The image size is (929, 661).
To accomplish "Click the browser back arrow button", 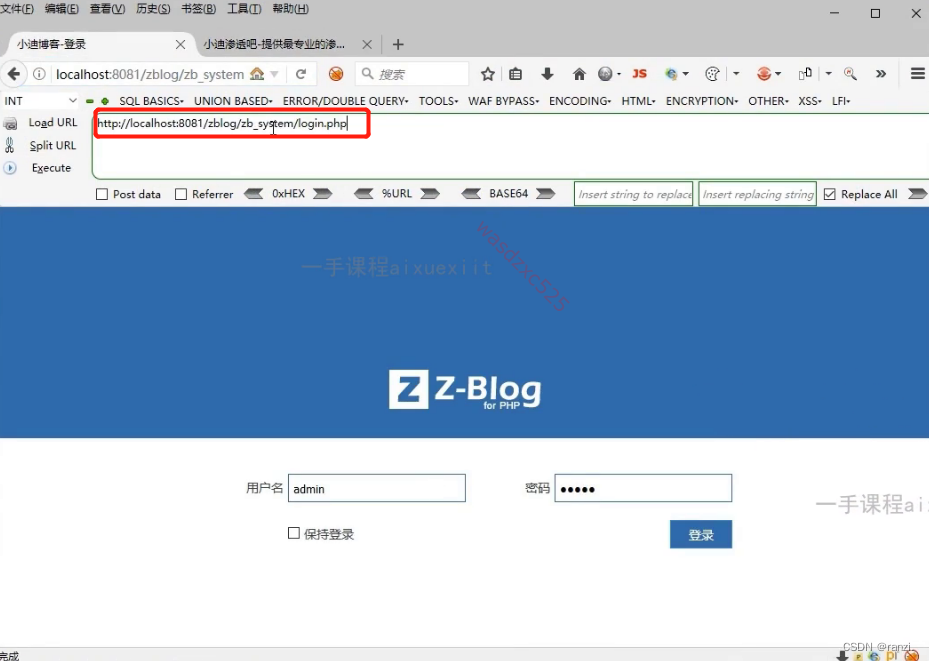I will (x=14, y=74).
